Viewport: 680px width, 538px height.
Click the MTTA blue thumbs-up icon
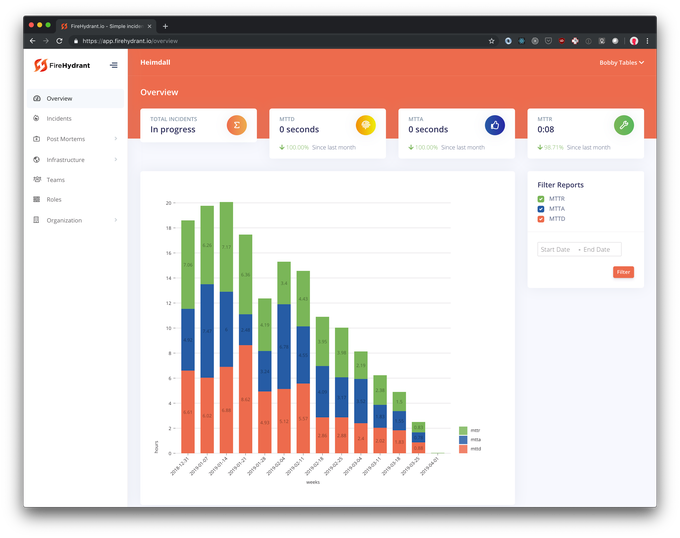point(494,125)
